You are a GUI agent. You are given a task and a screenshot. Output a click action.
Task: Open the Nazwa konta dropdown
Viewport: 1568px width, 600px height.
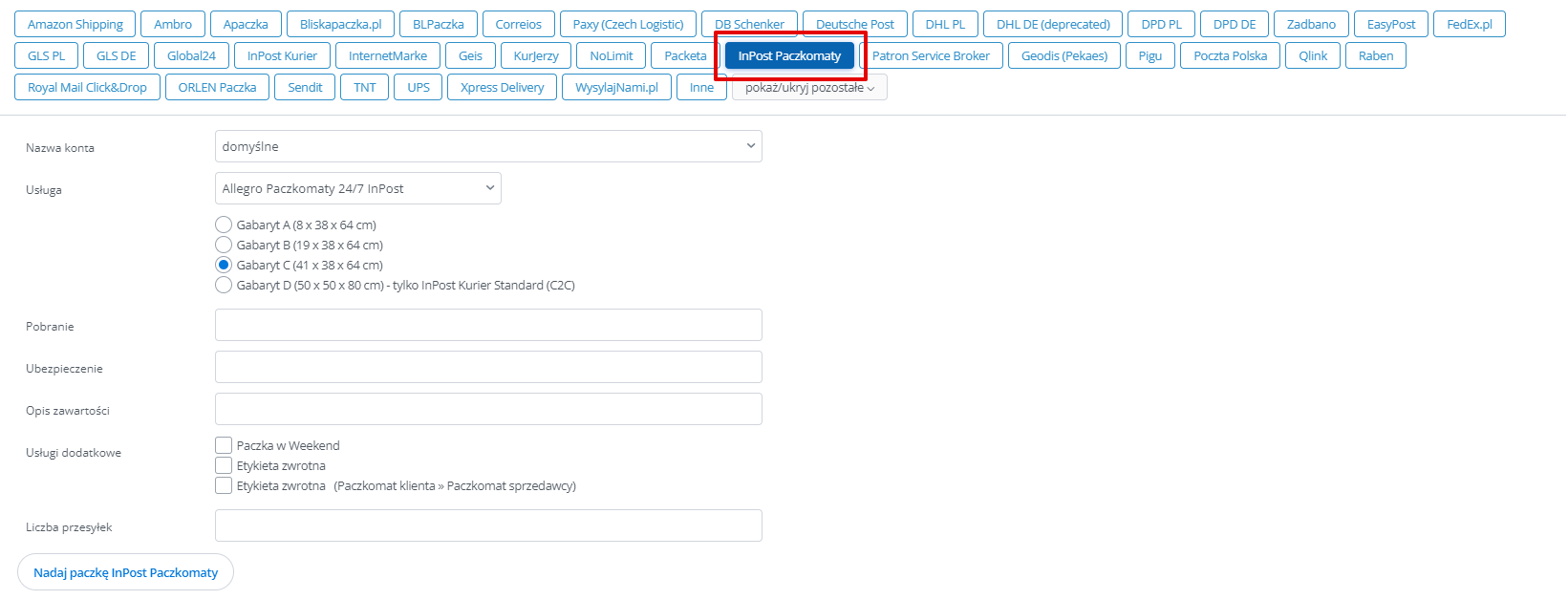coord(488,146)
